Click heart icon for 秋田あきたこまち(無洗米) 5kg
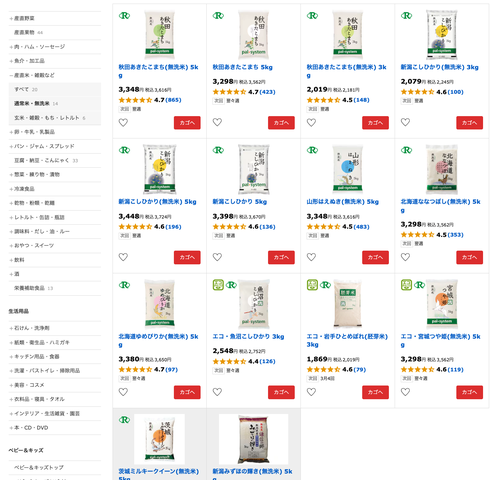 (x=123, y=123)
